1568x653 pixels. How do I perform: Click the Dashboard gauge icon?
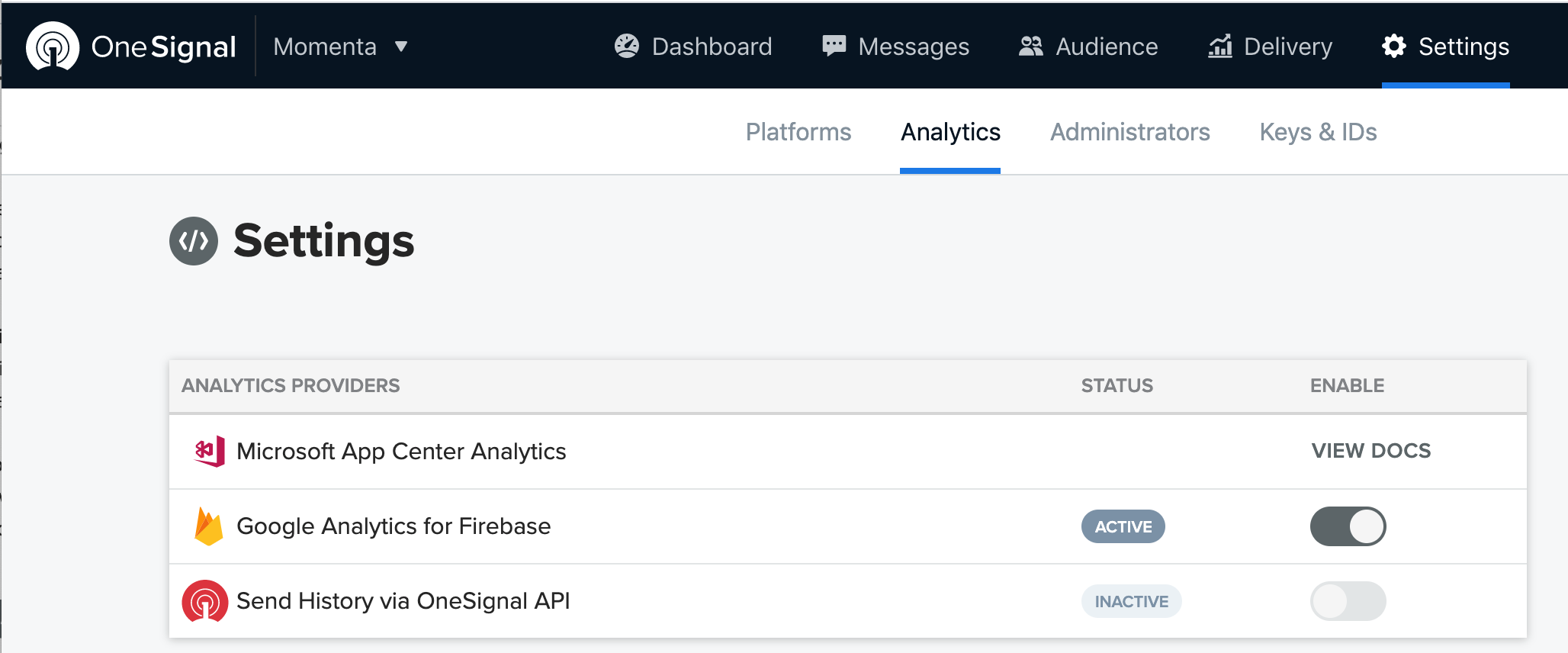[626, 47]
